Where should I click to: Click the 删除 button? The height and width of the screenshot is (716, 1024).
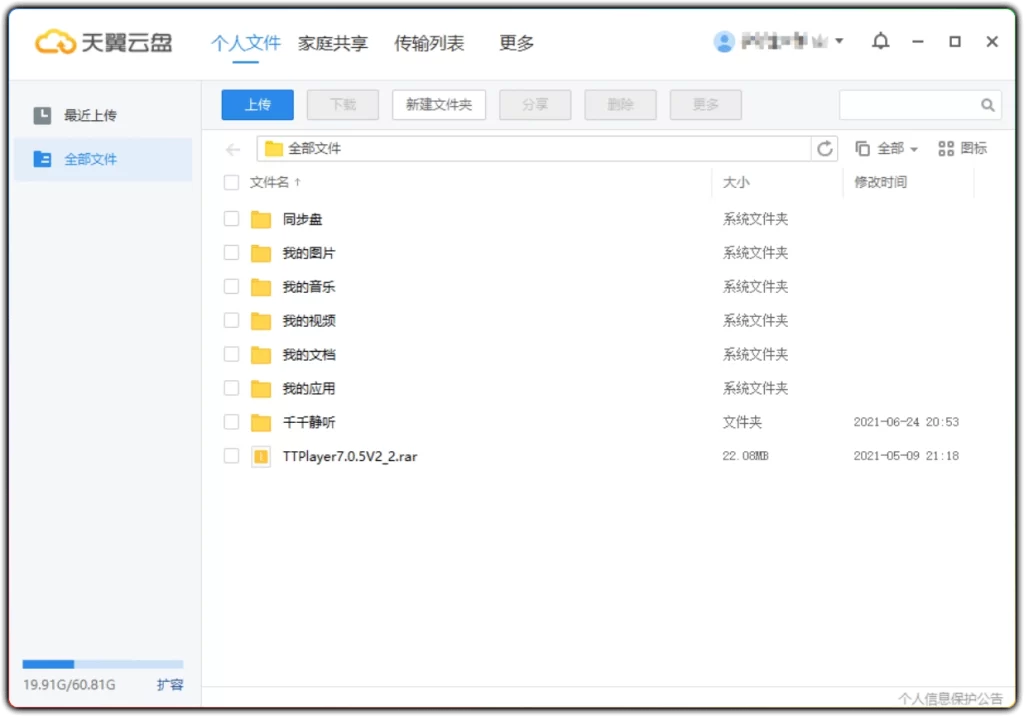click(x=620, y=105)
